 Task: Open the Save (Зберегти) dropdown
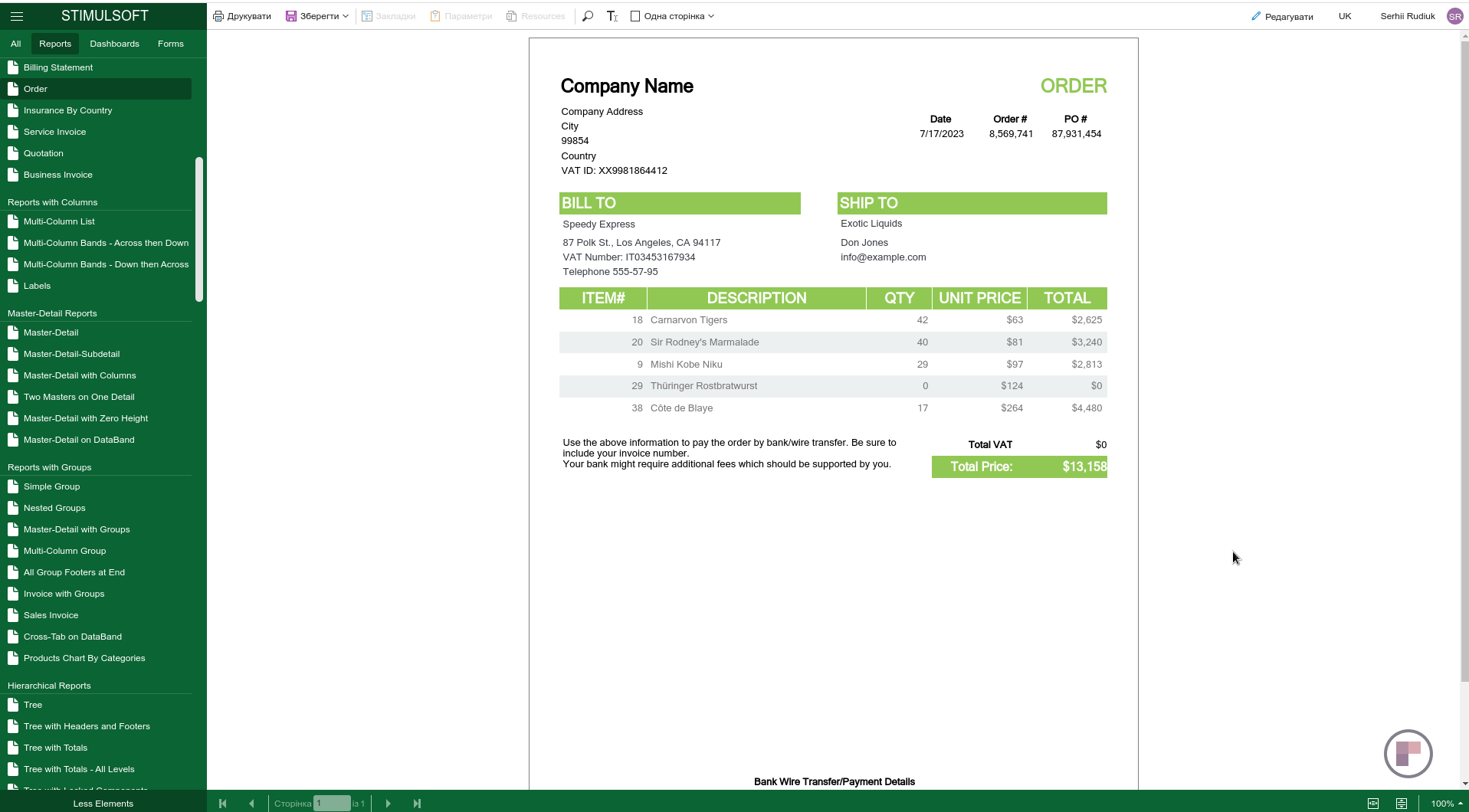coord(317,16)
